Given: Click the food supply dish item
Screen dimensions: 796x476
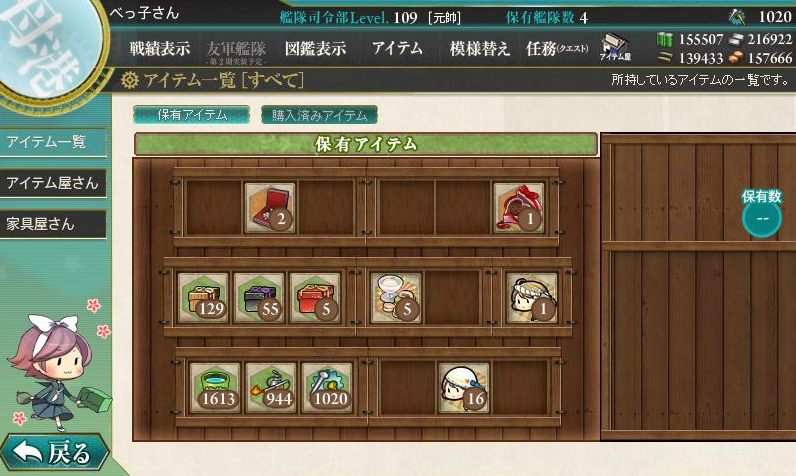Looking at the screenshot, I should click(x=396, y=298).
